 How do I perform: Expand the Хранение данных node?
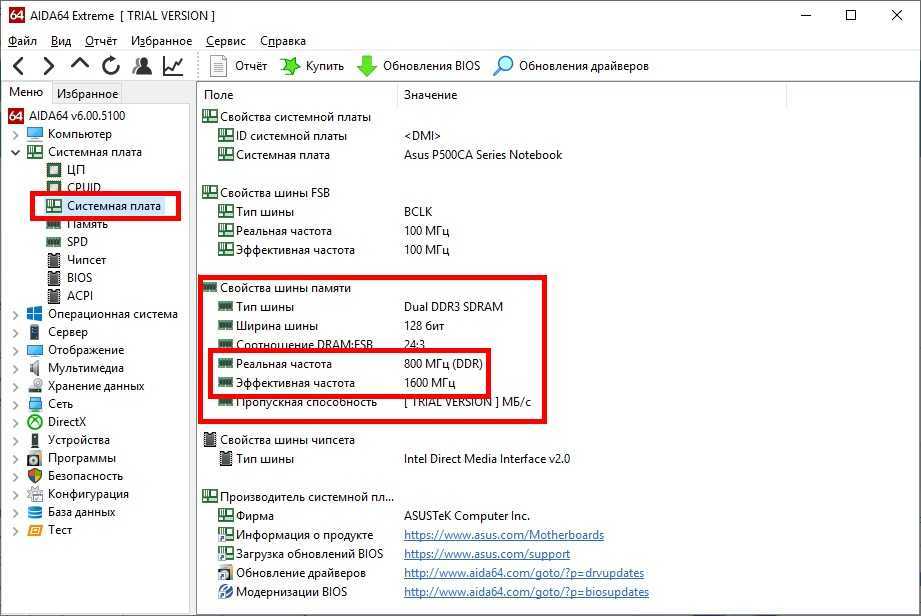pos(15,387)
